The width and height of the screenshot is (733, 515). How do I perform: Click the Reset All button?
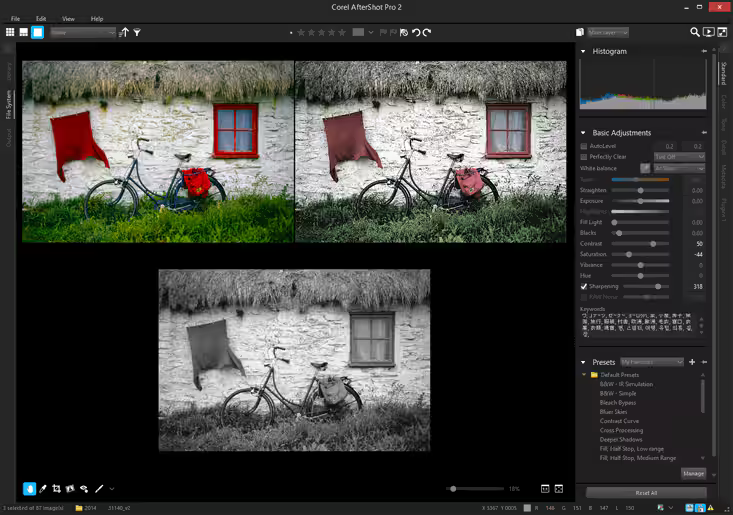pos(646,493)
